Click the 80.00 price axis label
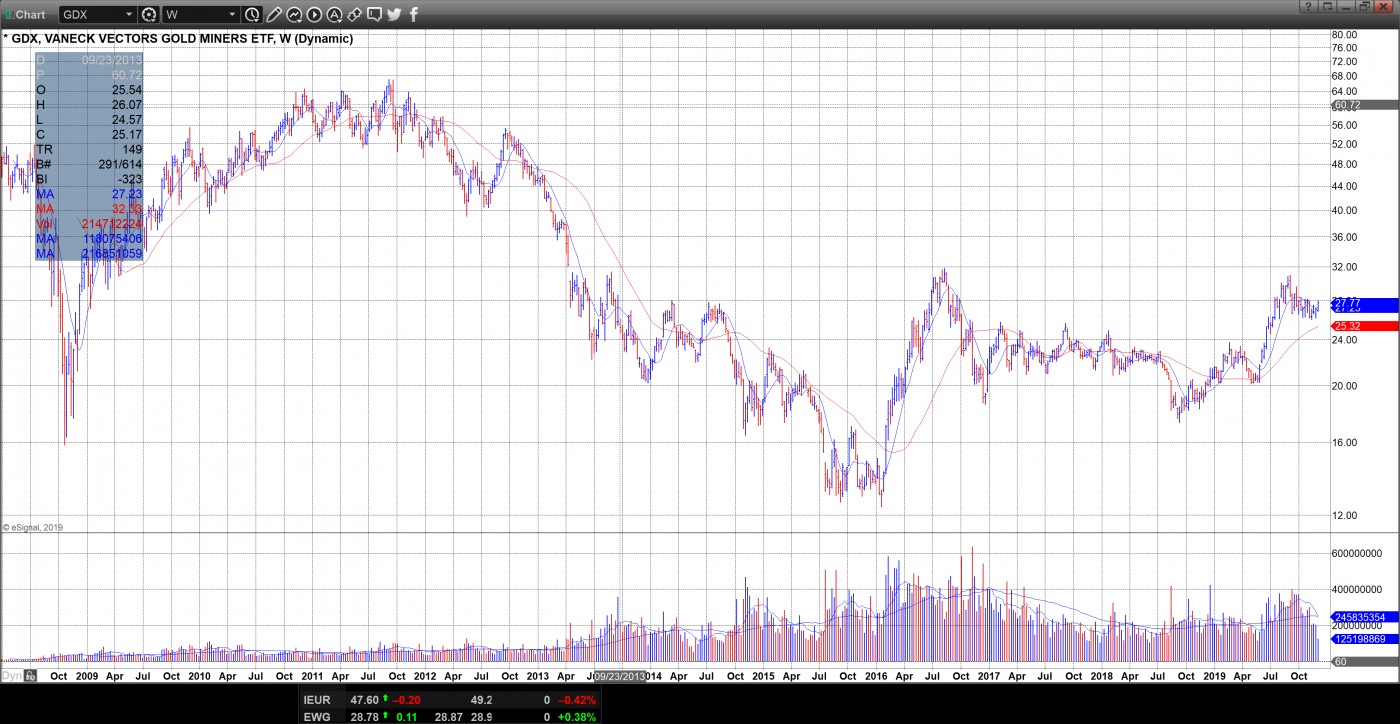This screenshot has width=1400, height=724. [x=1345, y=35]
